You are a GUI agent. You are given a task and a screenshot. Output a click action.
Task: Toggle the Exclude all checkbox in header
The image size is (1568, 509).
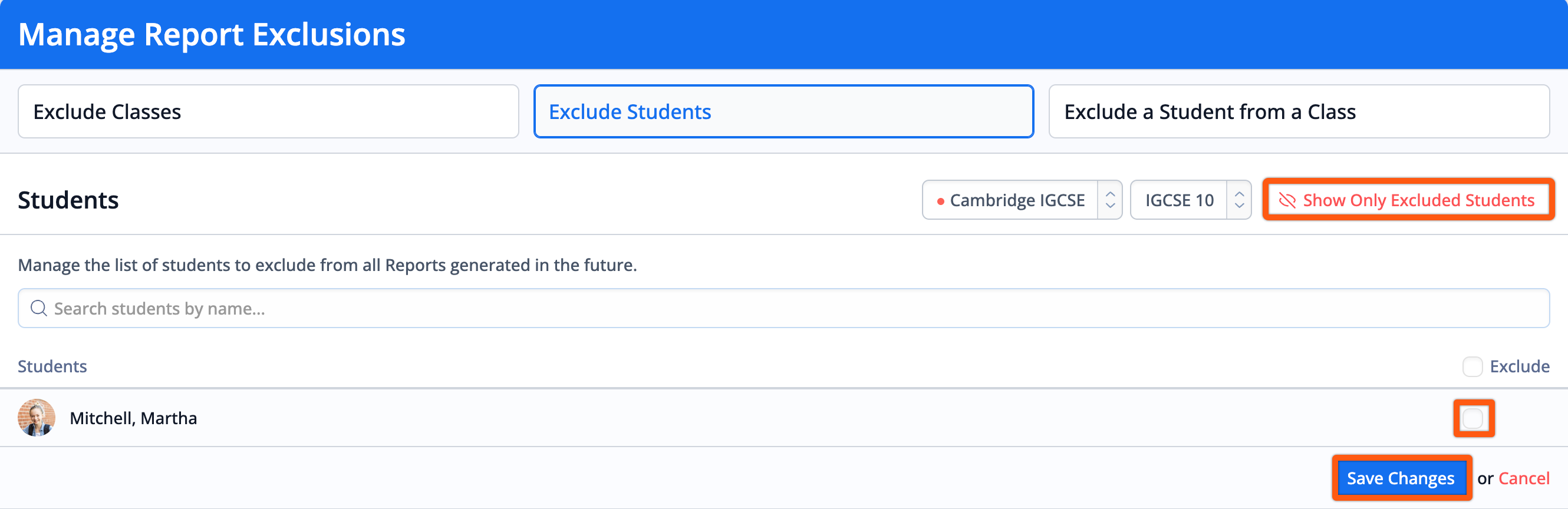(1473, 366)
